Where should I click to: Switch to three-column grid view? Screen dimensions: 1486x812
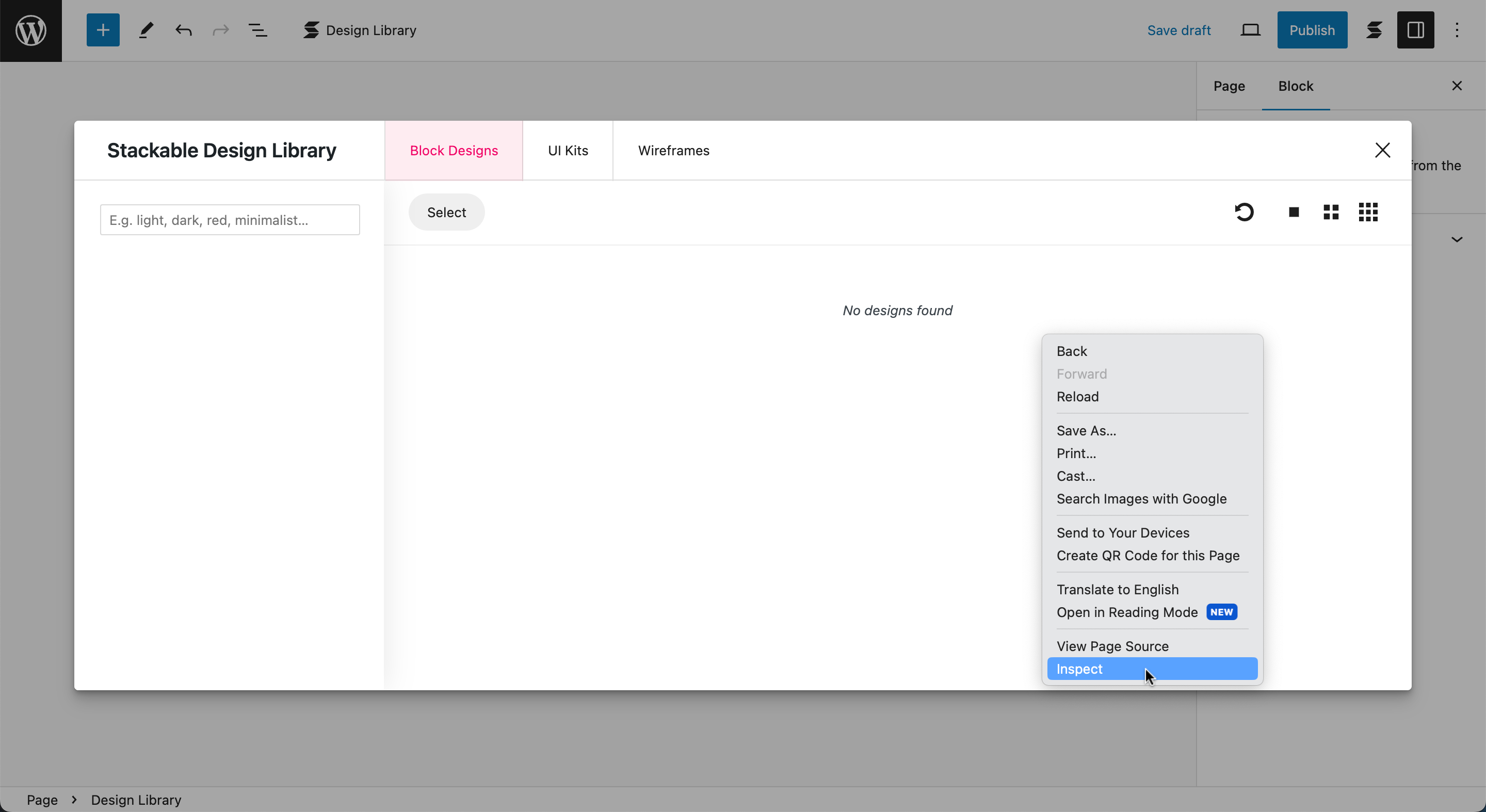(1368, 212)
